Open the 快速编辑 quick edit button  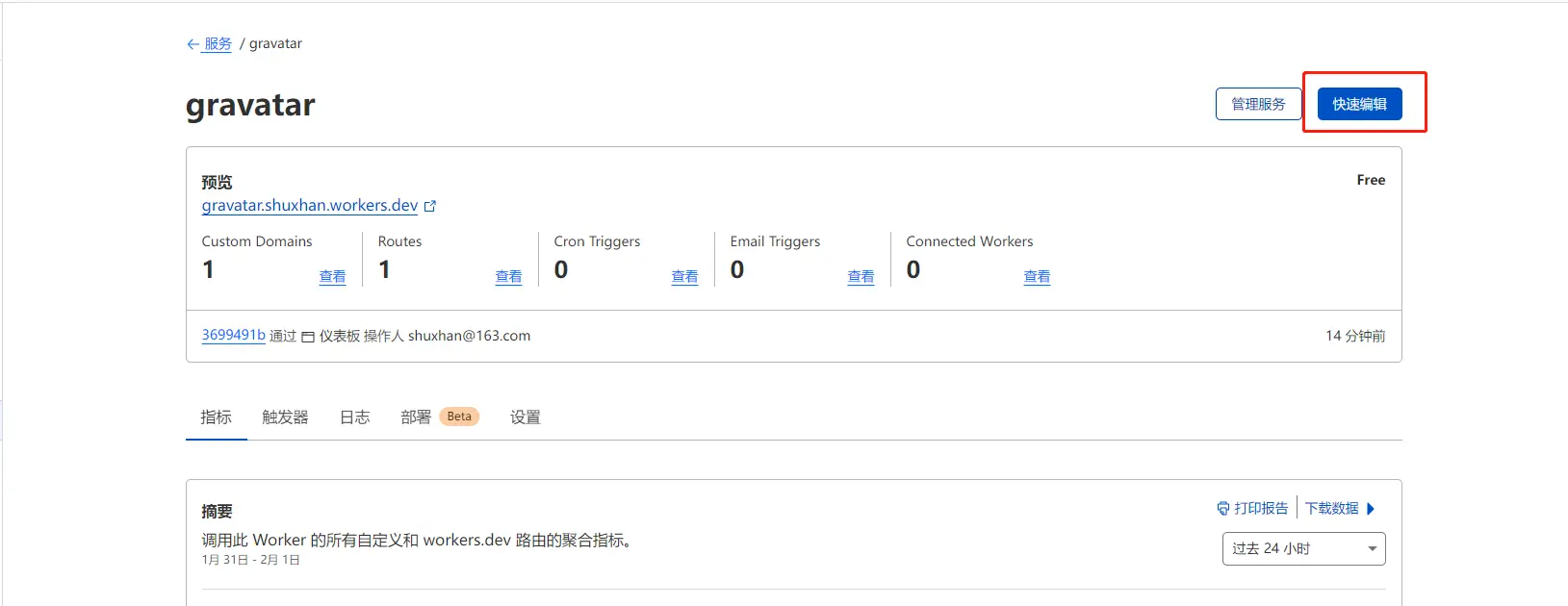(x=1359, y=104)
